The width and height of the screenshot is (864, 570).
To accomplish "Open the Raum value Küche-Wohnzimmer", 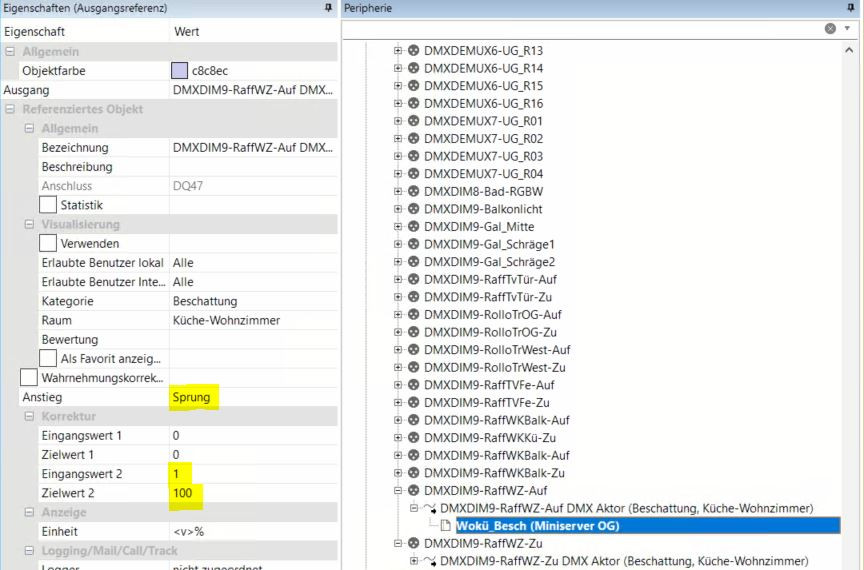I will tap(253, 320).
